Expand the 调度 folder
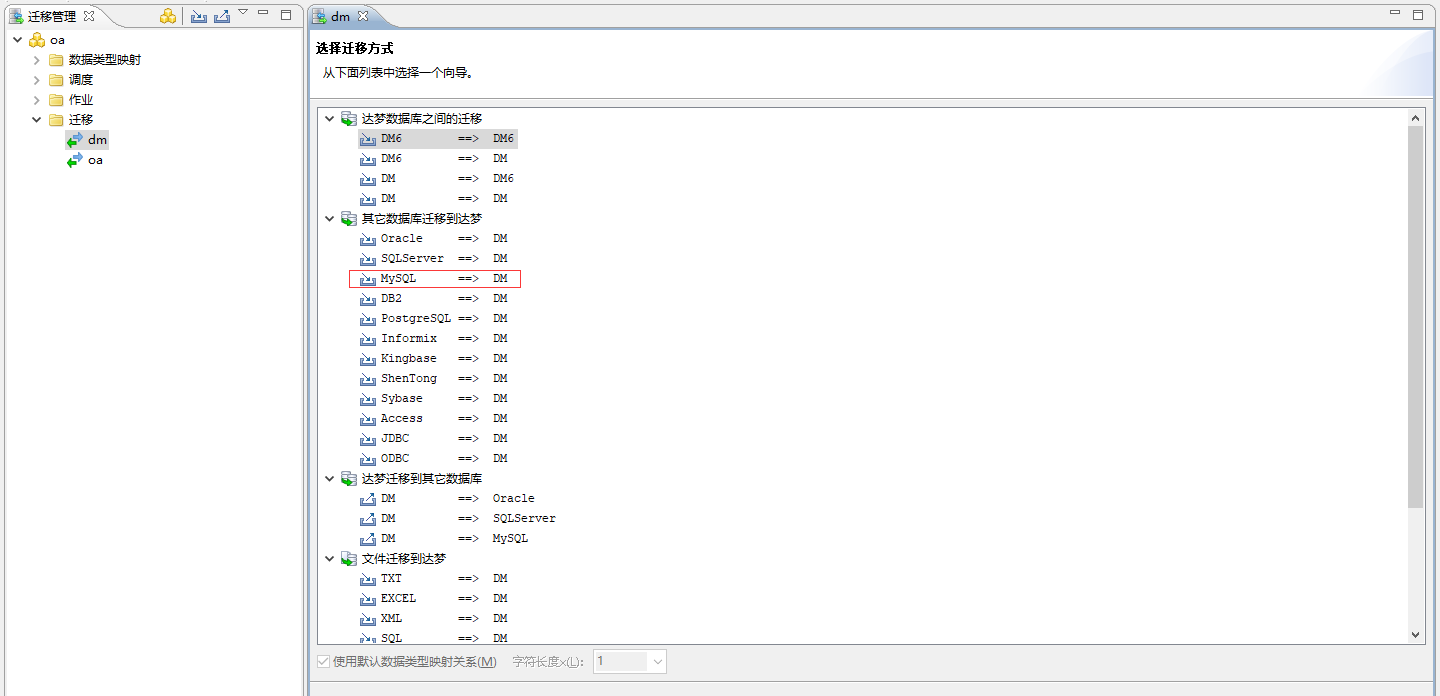The image size is (1440, 696). pyautogui.click(x=37, y=80)
